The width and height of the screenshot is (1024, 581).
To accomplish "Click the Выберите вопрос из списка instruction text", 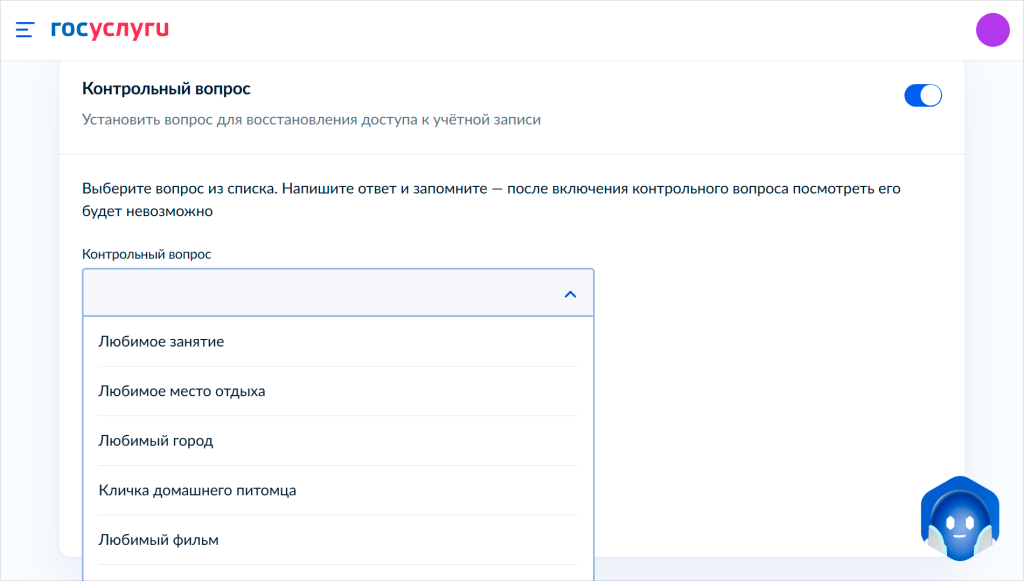I will [491, 200].
